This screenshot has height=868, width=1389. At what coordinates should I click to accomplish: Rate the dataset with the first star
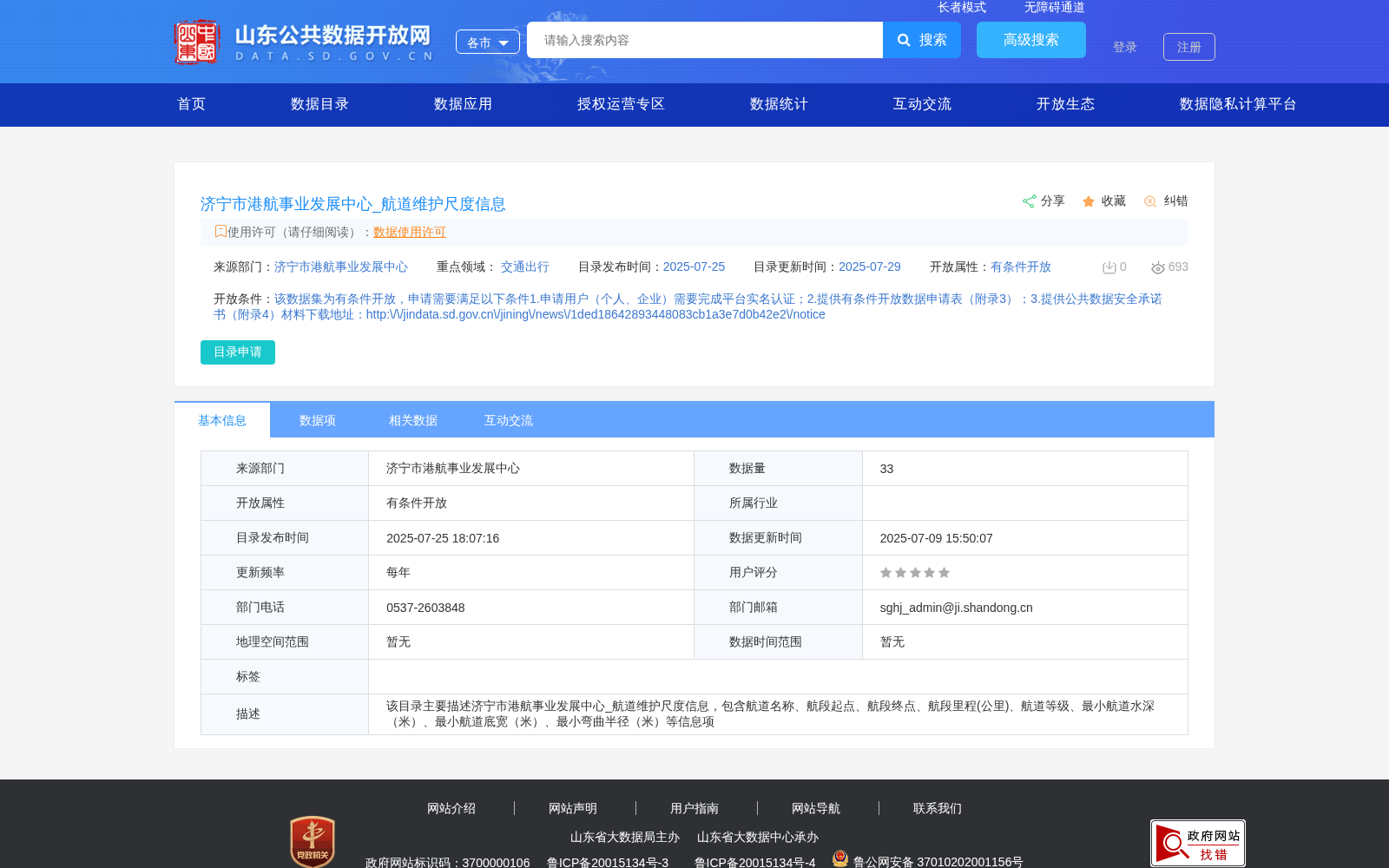point(885,573)
